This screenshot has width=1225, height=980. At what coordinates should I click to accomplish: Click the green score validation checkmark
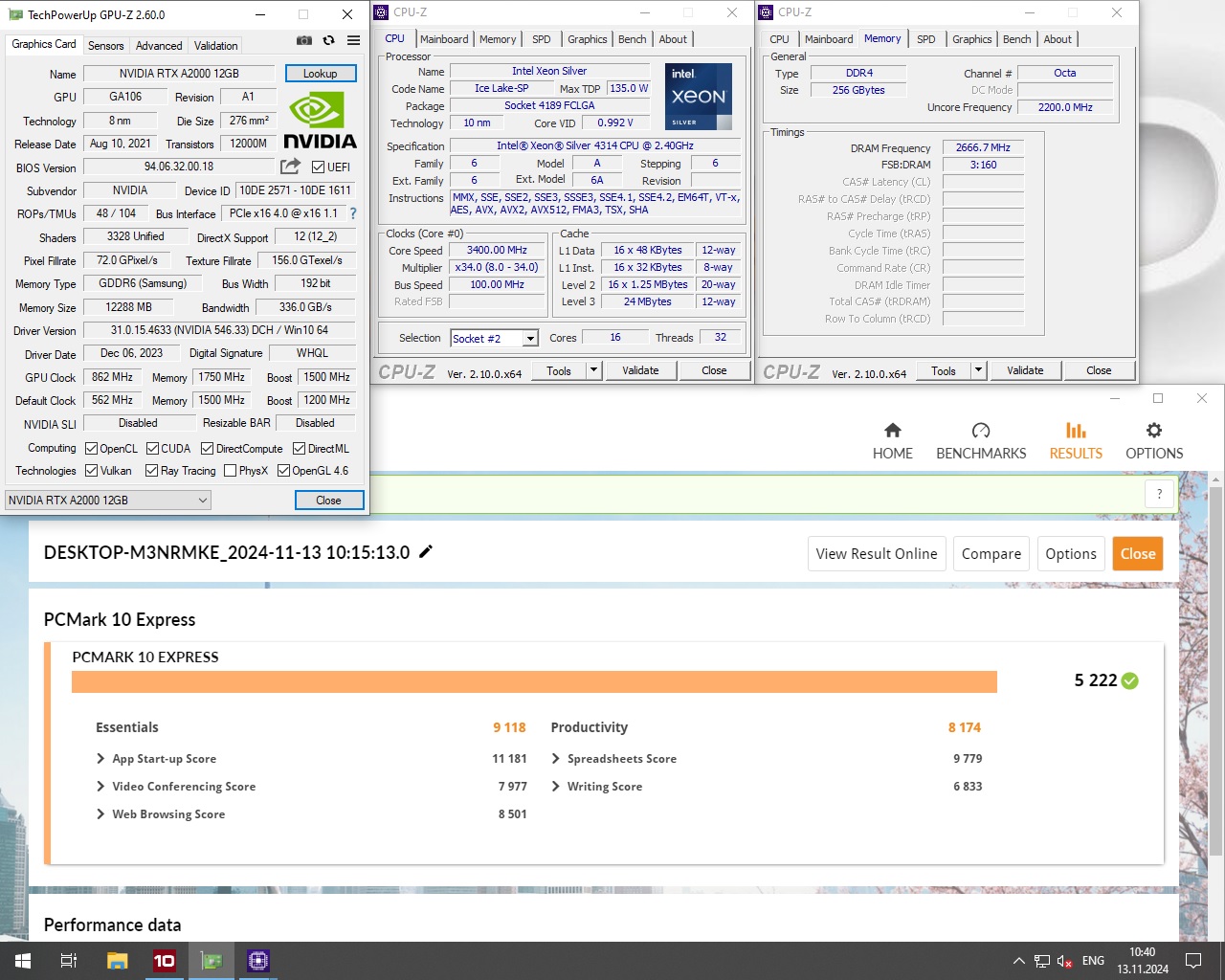(x=1130, y=680)
